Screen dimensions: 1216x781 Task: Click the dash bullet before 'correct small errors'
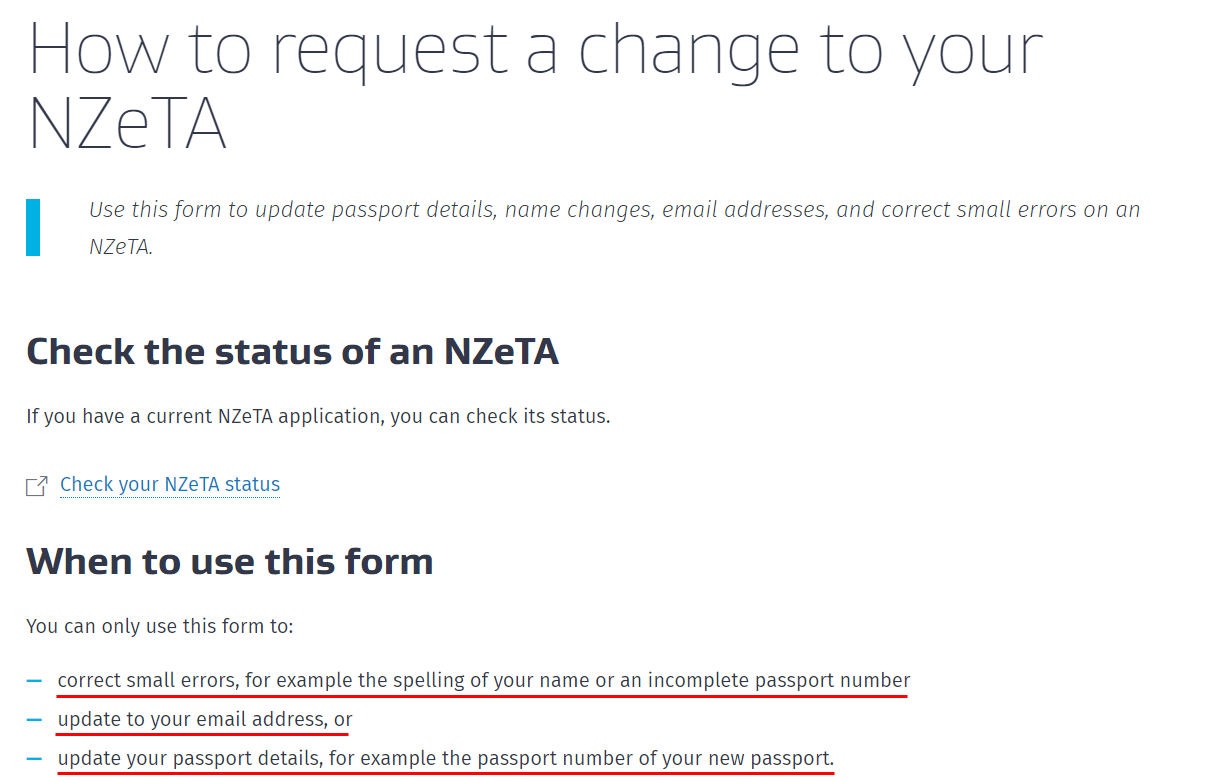click(35, 681)
